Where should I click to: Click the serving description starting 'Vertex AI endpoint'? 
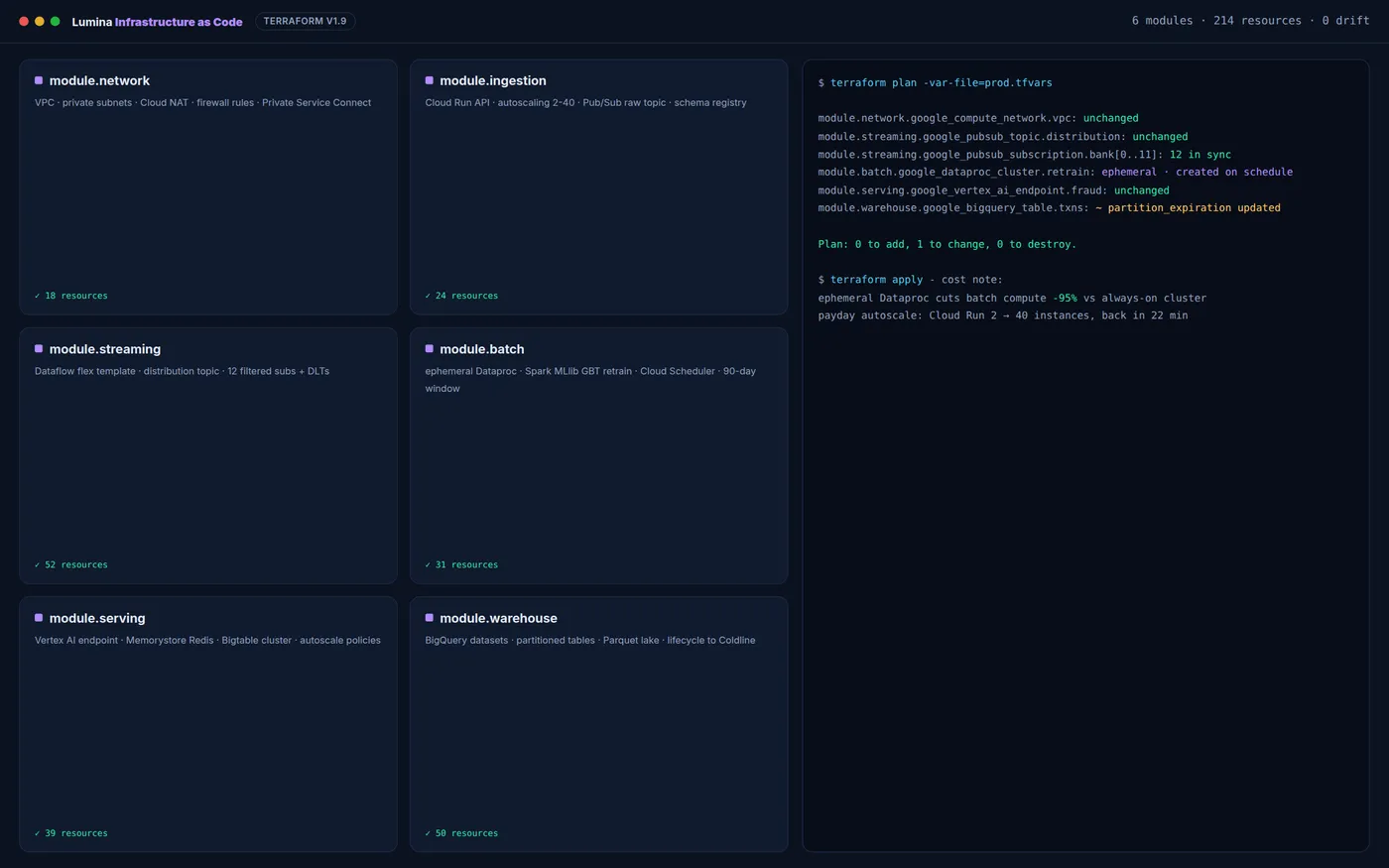207,640
